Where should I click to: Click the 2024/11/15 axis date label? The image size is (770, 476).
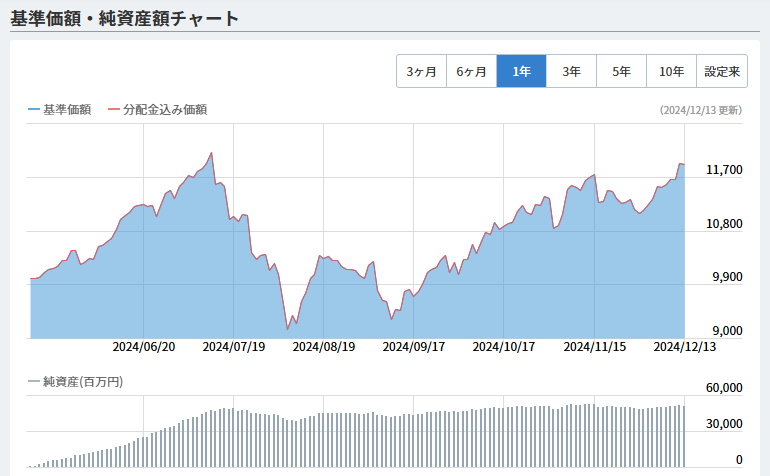(x=595, y=347)
